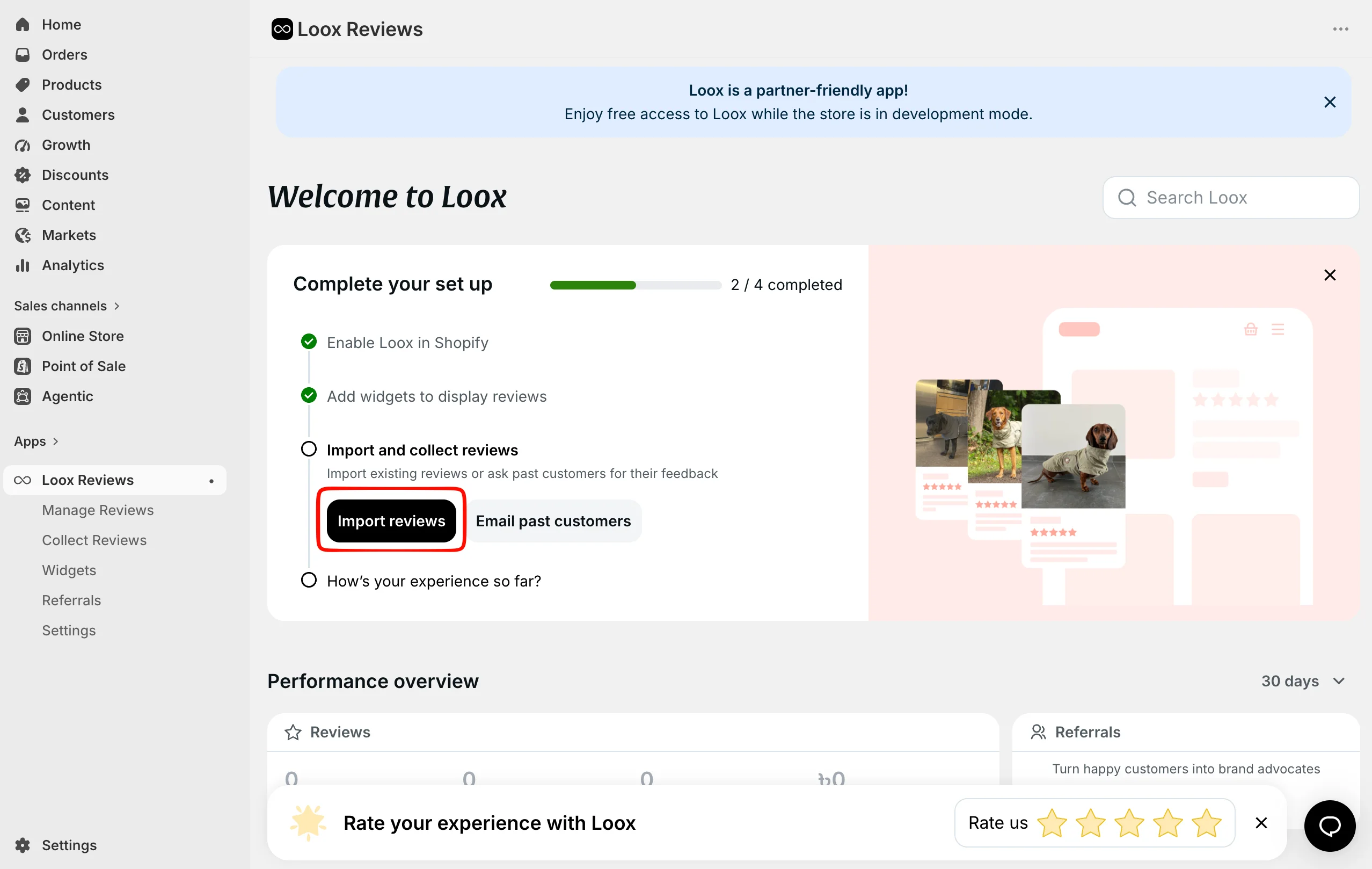The image size is (1372, 869).
Task: Go to Collect Reviews submenu item
Action: pos(94,540)
